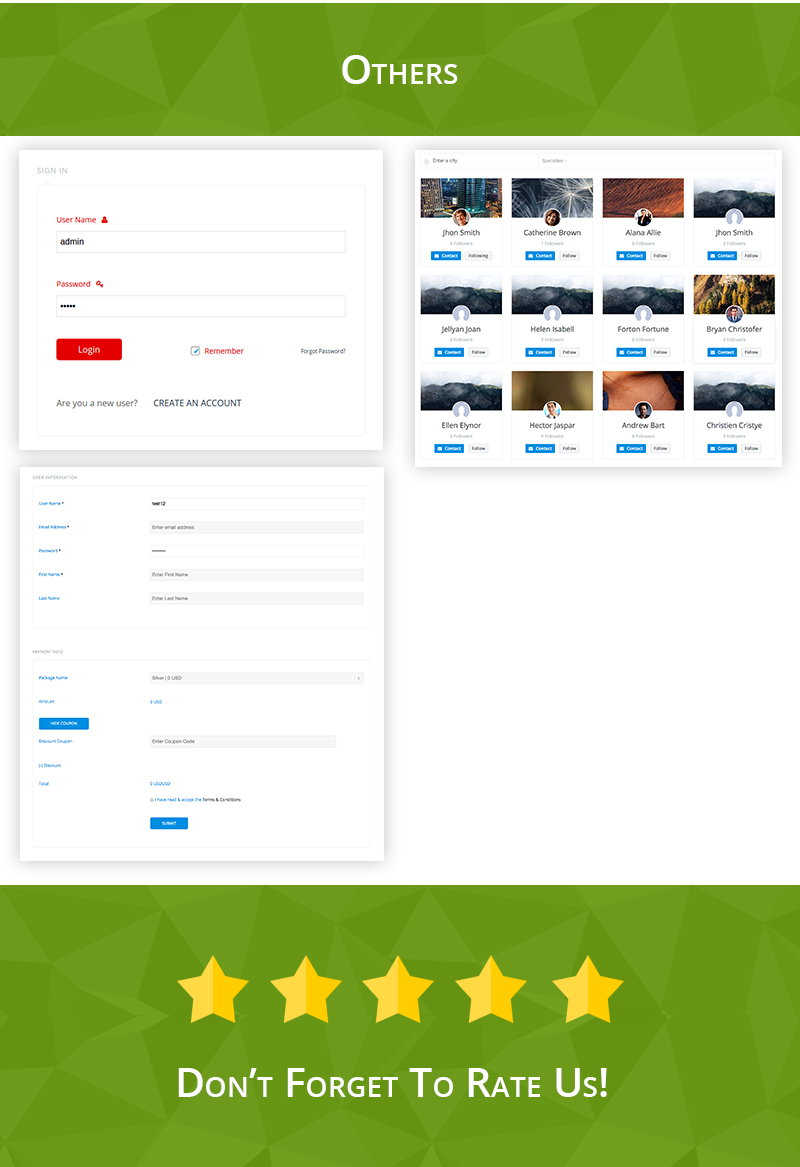The height and width of the screenshot is (1167, 800).
Task: Click the user icon beside User Name
Action: pyautogui.click(x=105, y=220)
